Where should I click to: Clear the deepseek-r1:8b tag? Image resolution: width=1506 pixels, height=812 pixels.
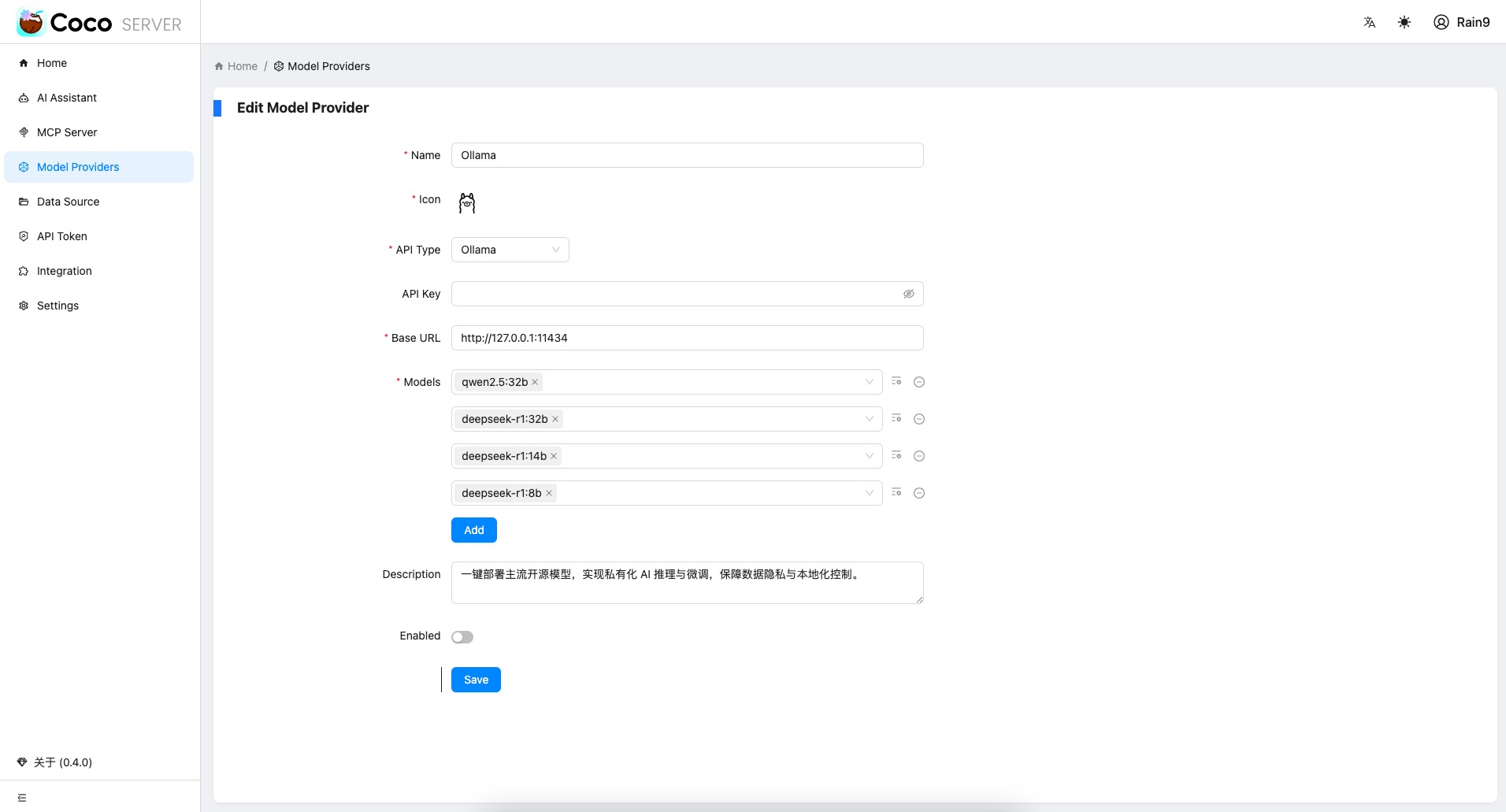549,493
